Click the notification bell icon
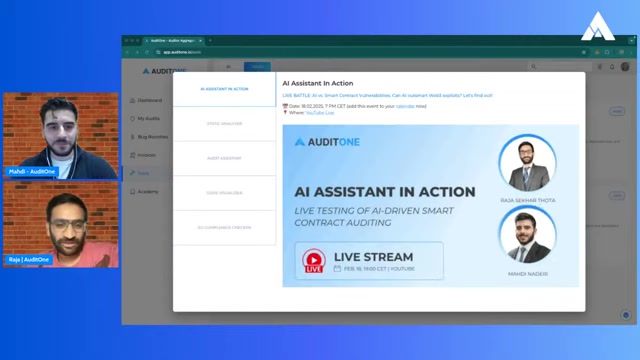Viewport: 640px width, 360px height. 612,67
